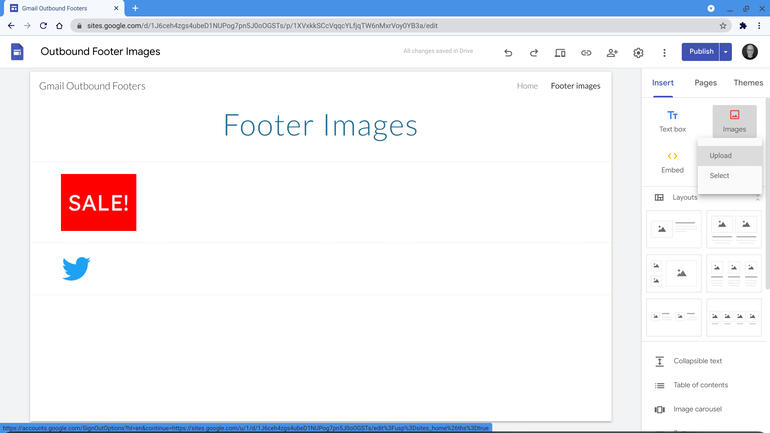Choose the three images column layout
Screen dimensions: 770x433
(x=734, y=273)
